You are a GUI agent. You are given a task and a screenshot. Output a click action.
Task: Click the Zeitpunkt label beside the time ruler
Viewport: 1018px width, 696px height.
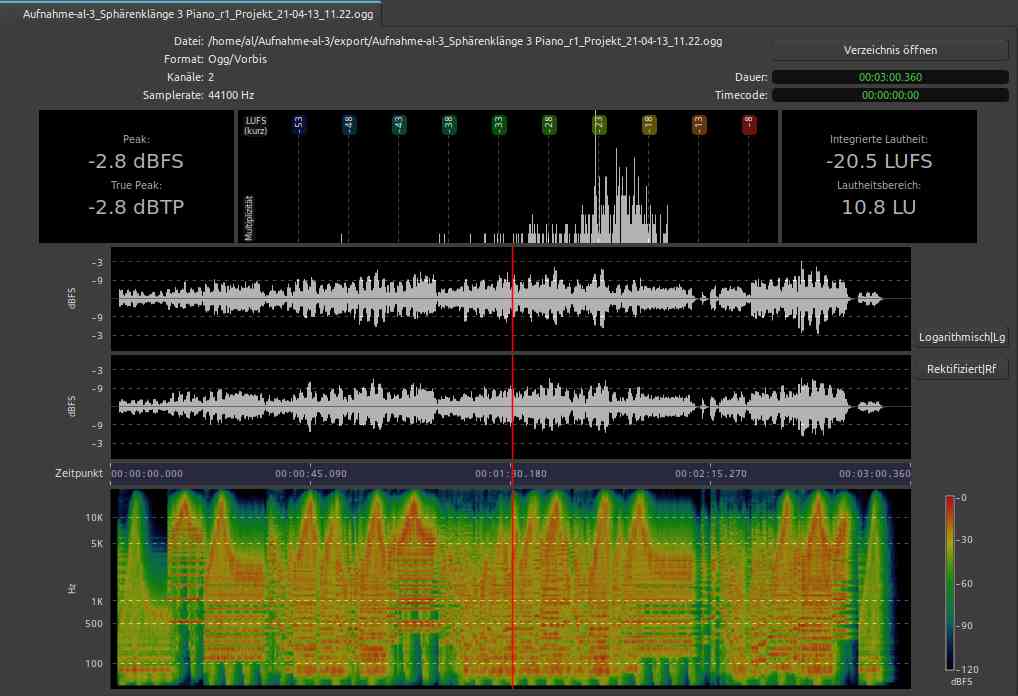[79, 473]
